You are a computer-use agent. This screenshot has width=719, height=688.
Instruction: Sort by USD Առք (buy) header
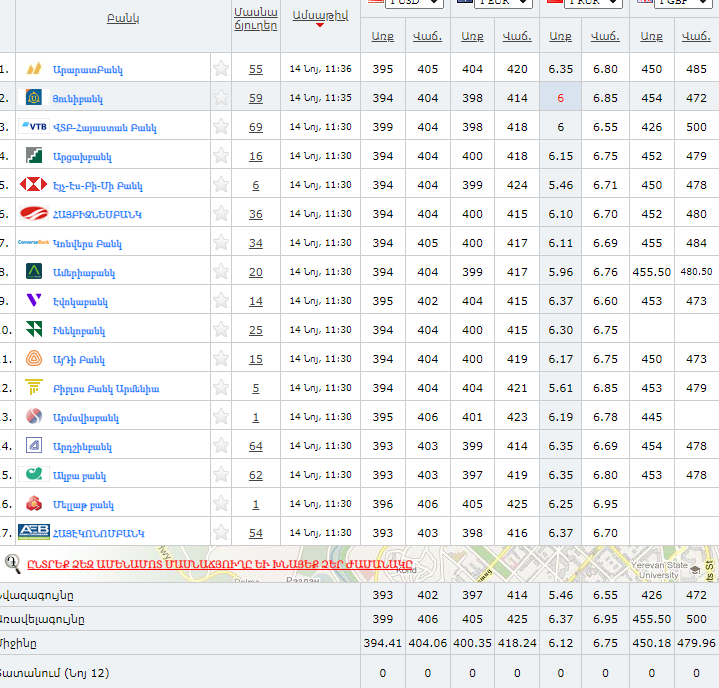tap(383, 36)
